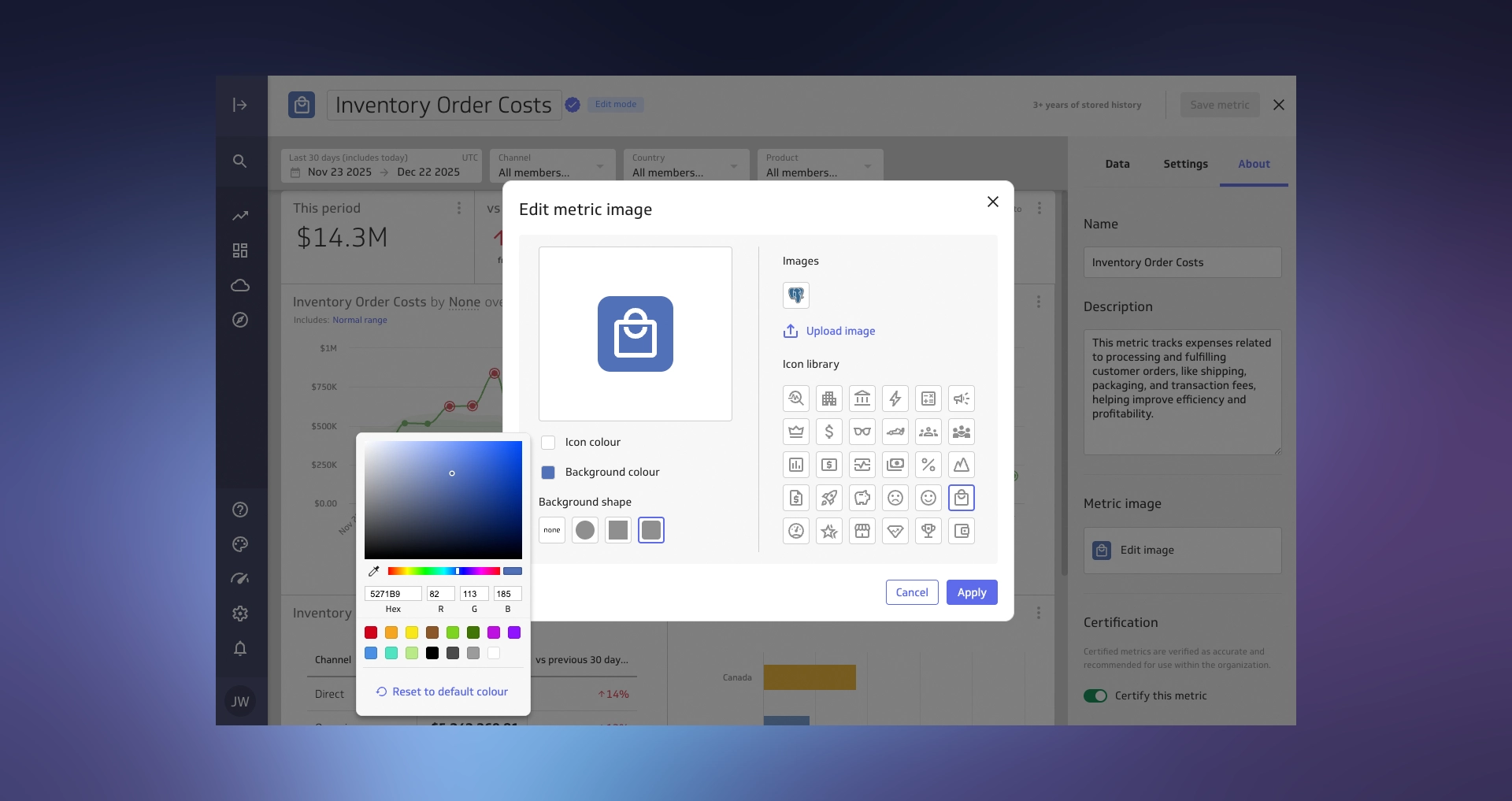Open the Channel members dropdown
Viewport: 1512px width, 801px height.
[x=551, y=167]
